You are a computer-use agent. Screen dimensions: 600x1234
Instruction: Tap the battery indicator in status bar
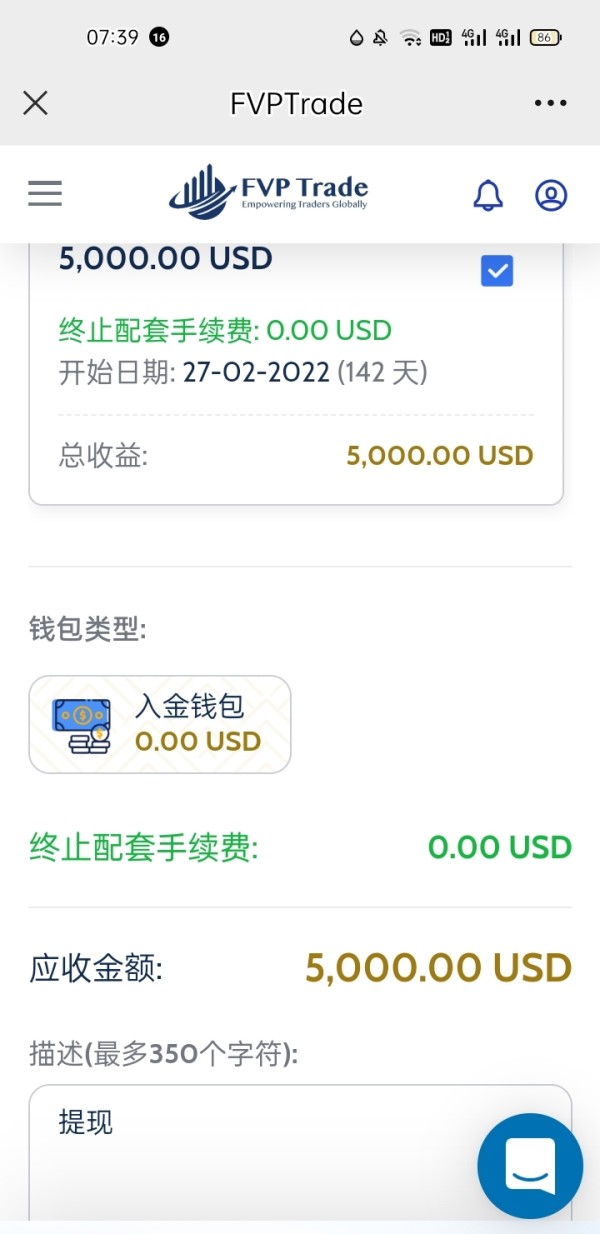coord(545,38)
